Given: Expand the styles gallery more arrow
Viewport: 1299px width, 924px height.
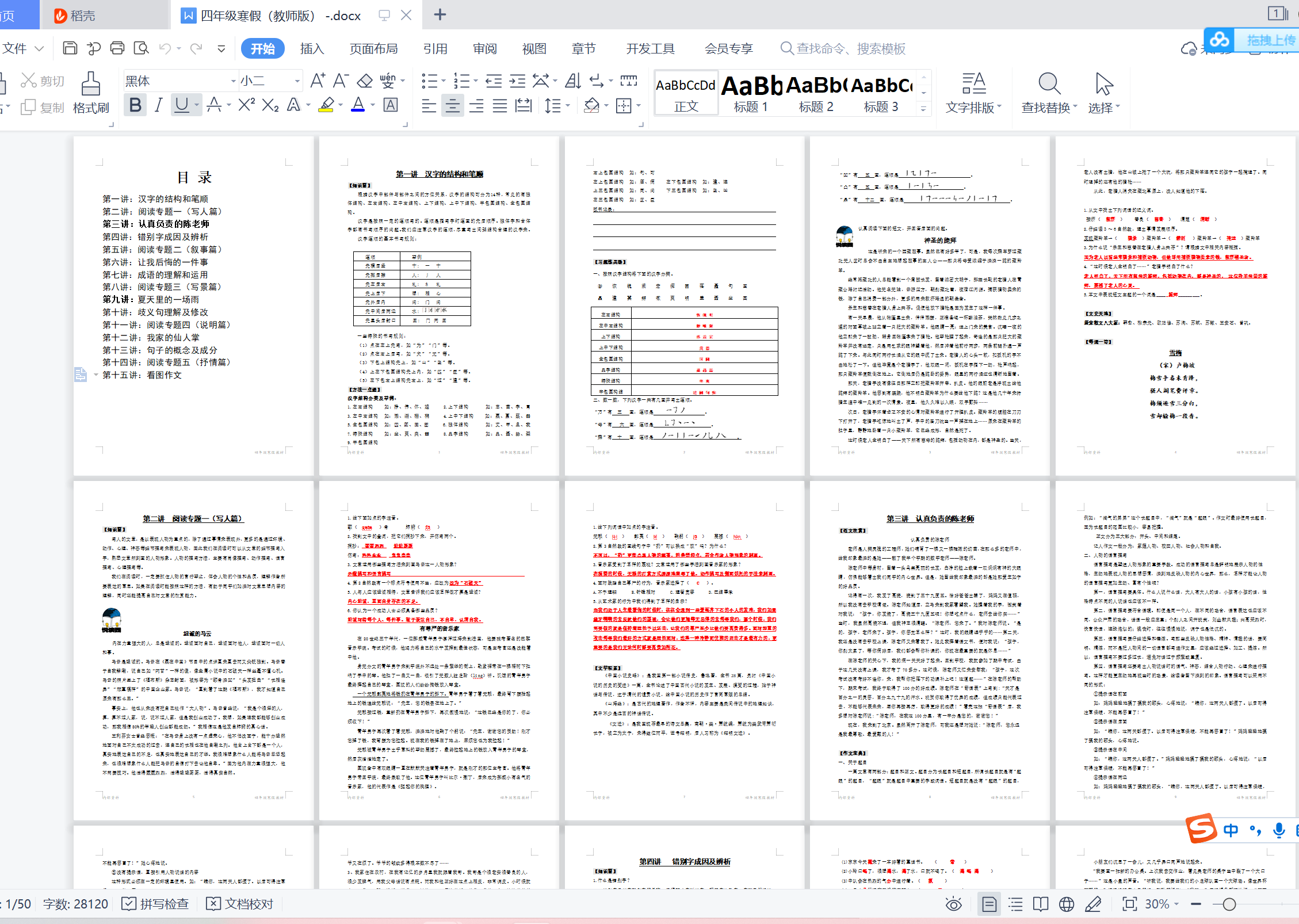Looking at the screenshot, I should click(x=923, y=108).
